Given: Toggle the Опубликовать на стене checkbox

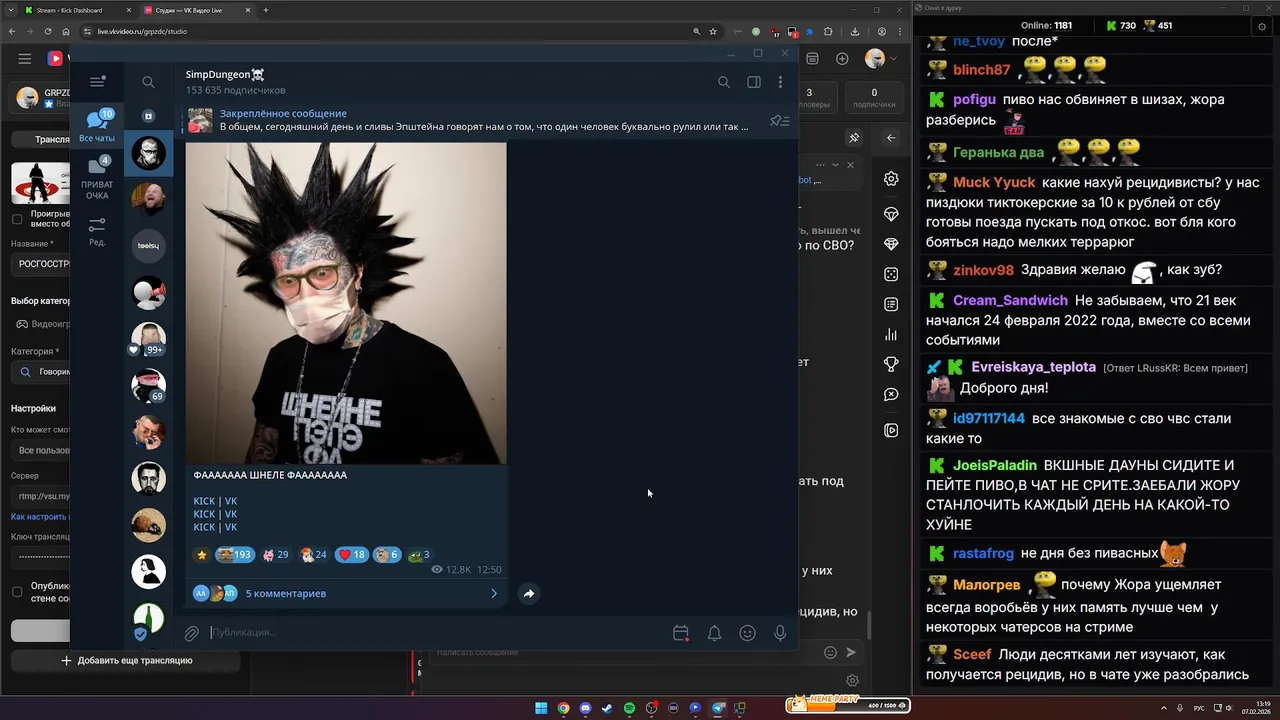Looking at the screenshot, I should click(17, 592).
